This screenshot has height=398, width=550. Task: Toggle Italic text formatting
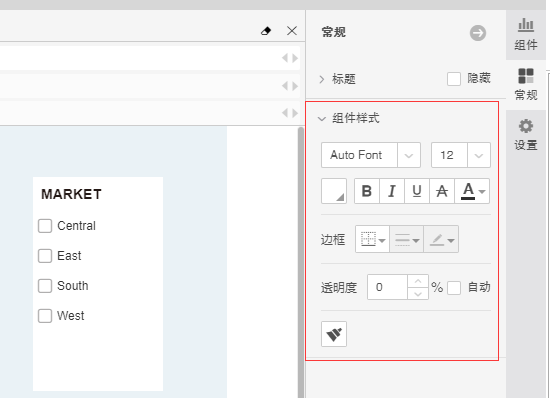(x=392, y=191)
